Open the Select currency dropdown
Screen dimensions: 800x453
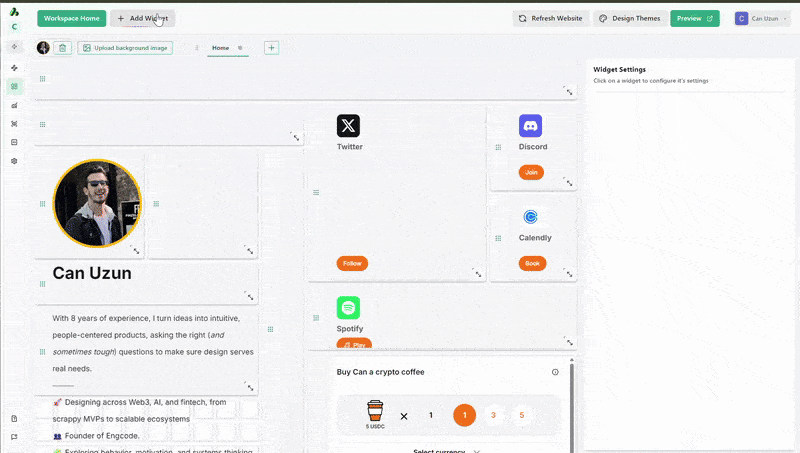pyautogui.click(x=446, y=450)
